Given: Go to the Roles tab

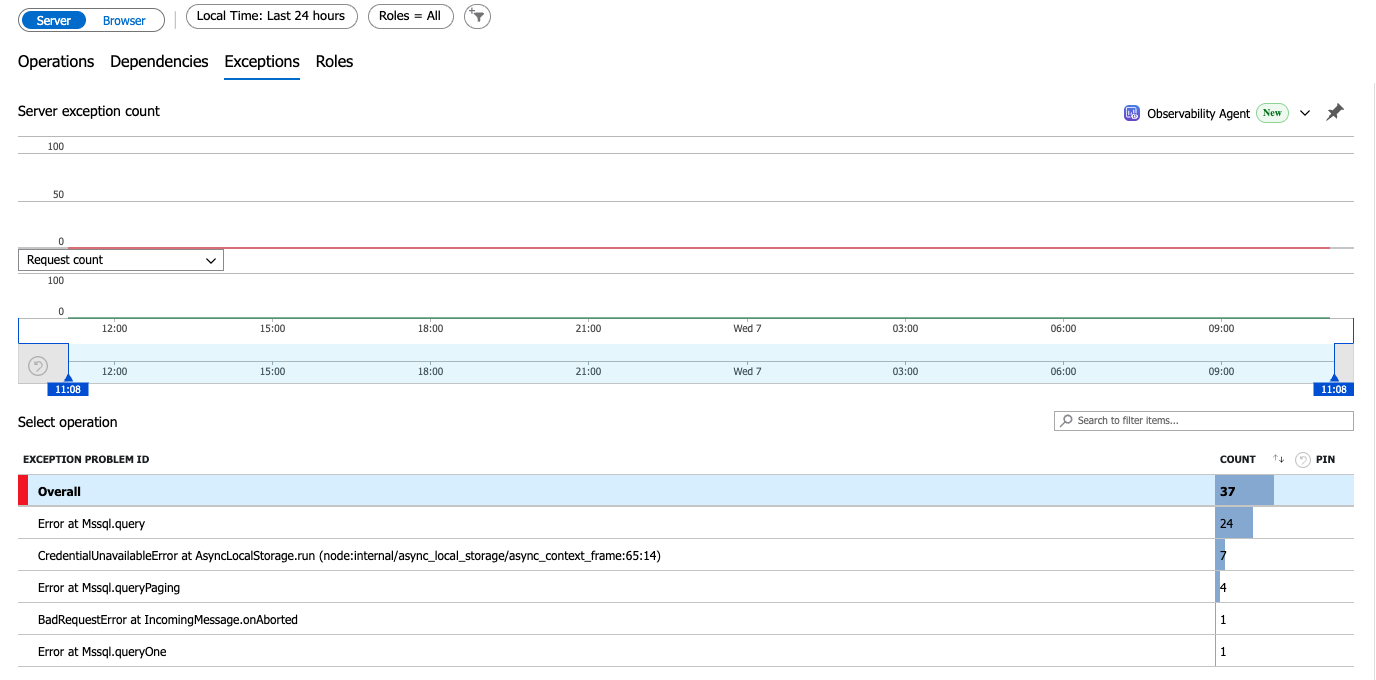Looking at the screenshot, I should pyautogui.click(x=334, y=62).
